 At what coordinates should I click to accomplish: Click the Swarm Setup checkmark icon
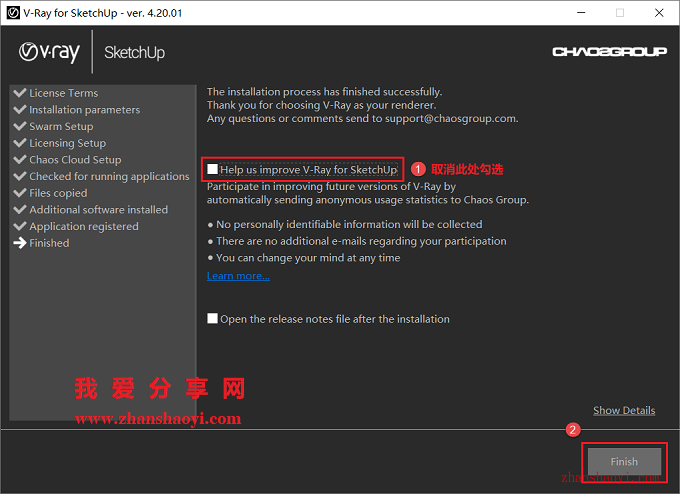pyautogui.click(x=20, y=126)
